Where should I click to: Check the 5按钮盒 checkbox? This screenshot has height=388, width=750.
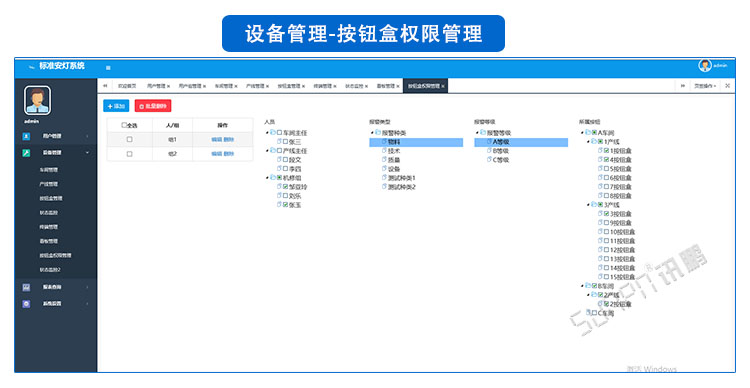tap(607, 169)
